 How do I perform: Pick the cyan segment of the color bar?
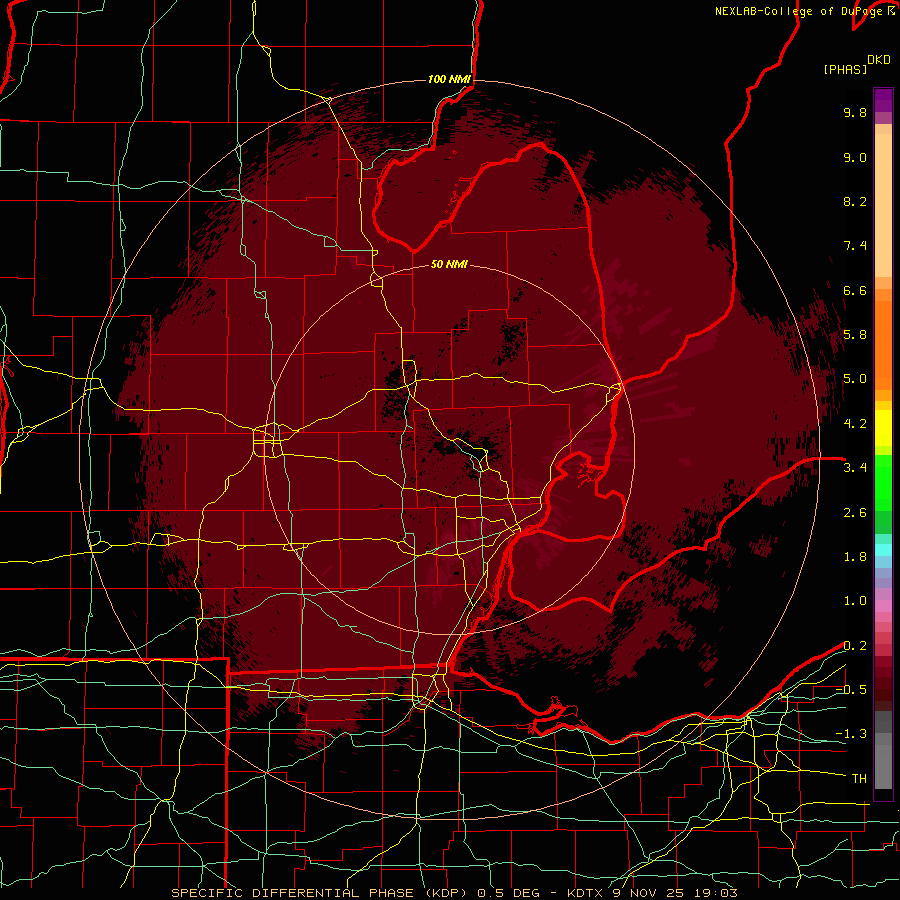(883, 549)
